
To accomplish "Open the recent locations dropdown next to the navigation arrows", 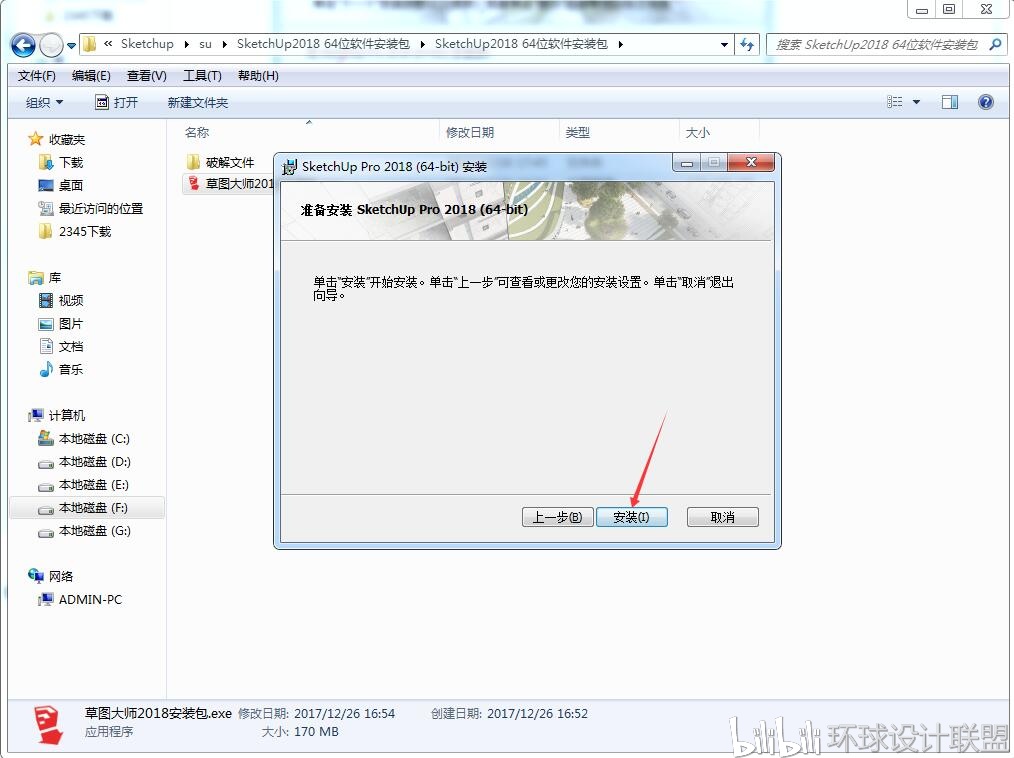I will pos(71,45).
